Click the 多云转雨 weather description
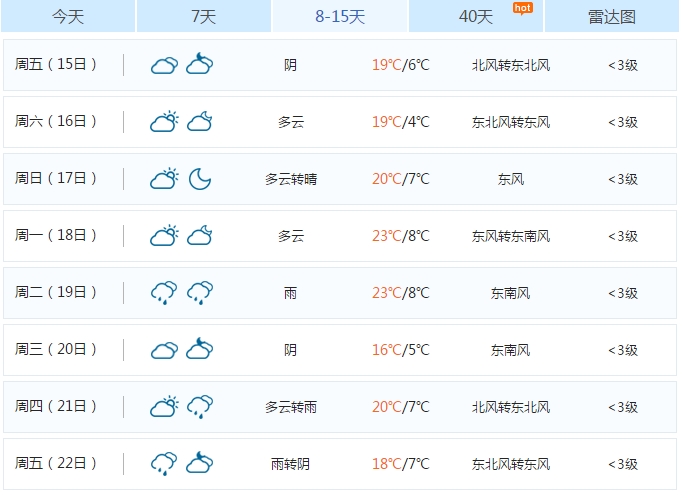683x495 pixels. click(291, 407)
